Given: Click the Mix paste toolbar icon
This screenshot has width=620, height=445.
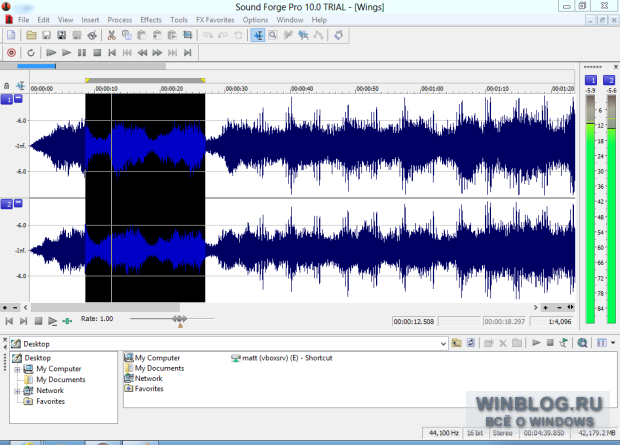Looking at the screenshot, I should click(157, 35).
